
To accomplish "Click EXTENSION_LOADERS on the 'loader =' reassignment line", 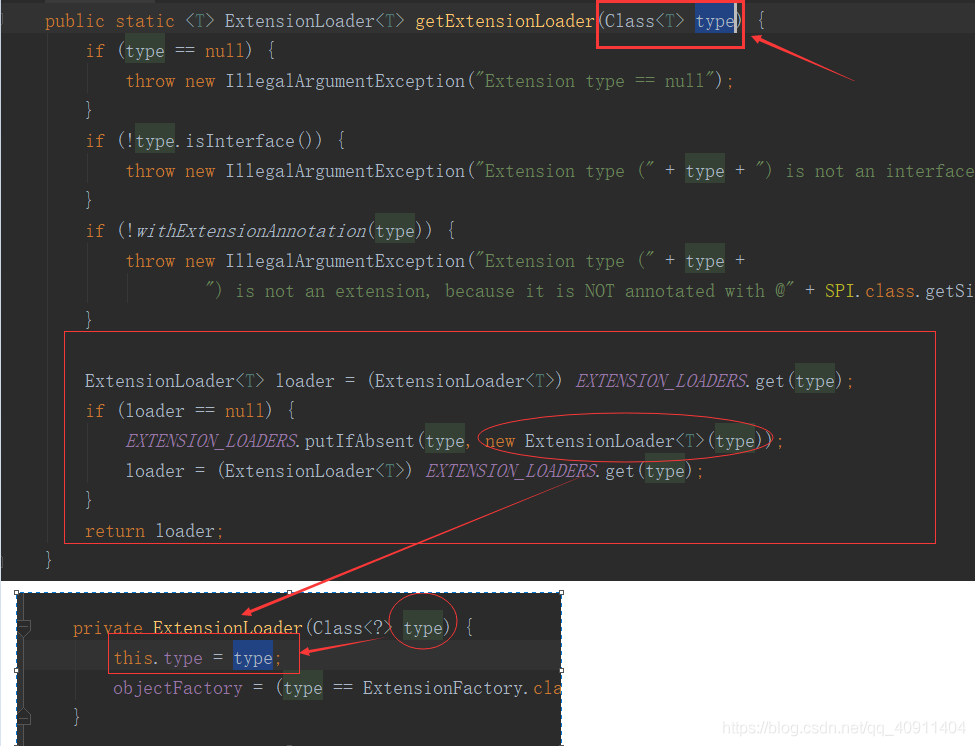I will tap(511, 471).
